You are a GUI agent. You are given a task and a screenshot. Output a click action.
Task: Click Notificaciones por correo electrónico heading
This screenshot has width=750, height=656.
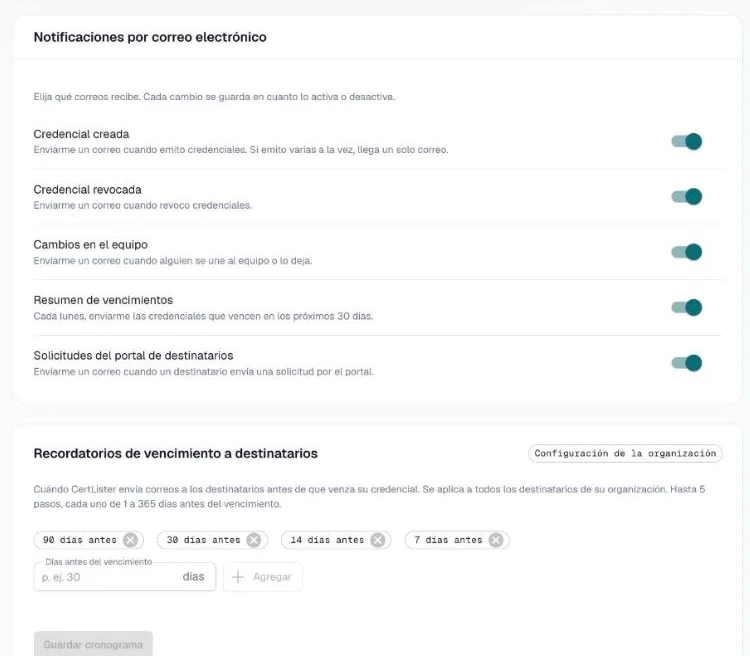[x=150, y=37]
